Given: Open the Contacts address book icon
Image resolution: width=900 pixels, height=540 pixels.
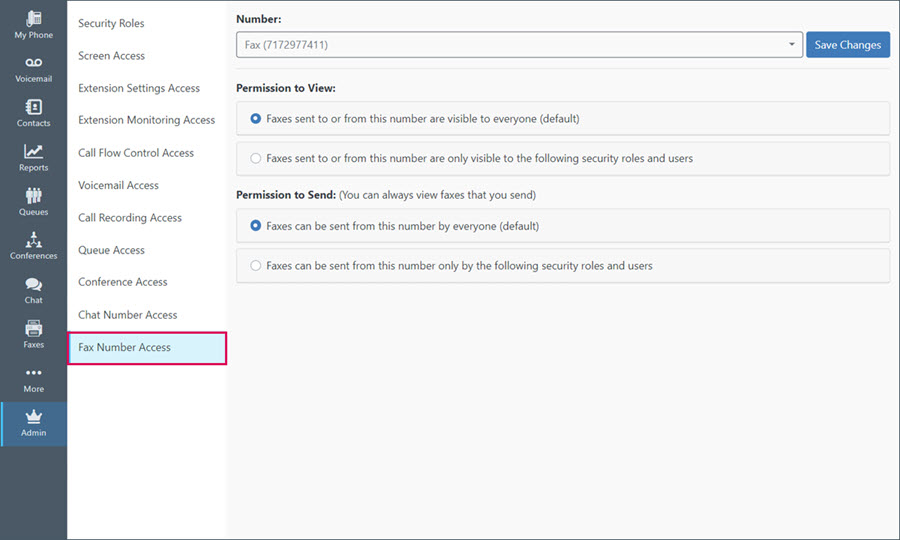Looking at the screenshot, I should (33, 107).
